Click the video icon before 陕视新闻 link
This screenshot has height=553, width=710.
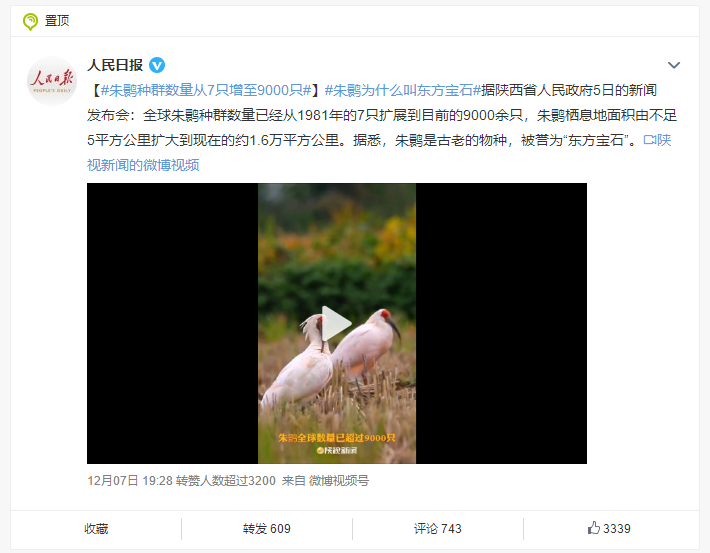coord(650,140)
